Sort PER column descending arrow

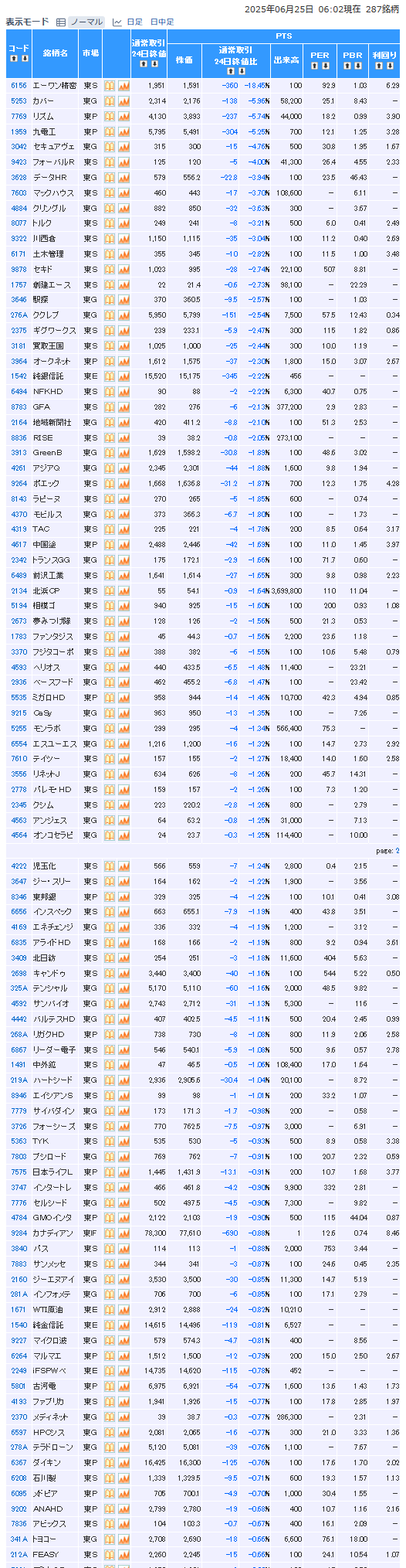324,66
